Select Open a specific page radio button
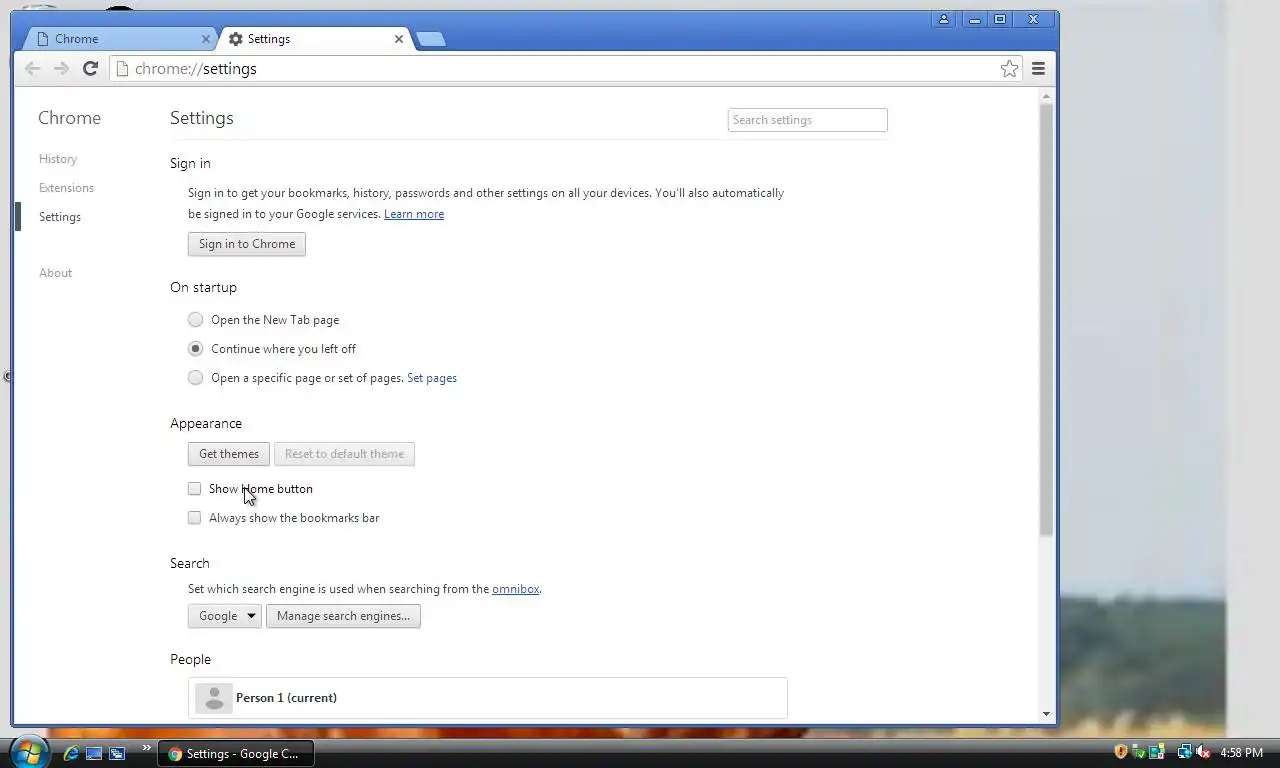The height and width of the screenshot is (768, 1280). tap(195, 378)
